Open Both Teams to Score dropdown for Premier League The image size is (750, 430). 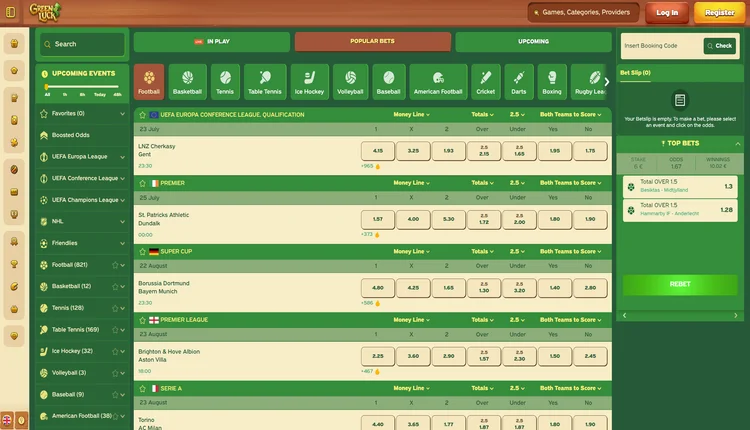pyautogui.click(x=571, y=320)
